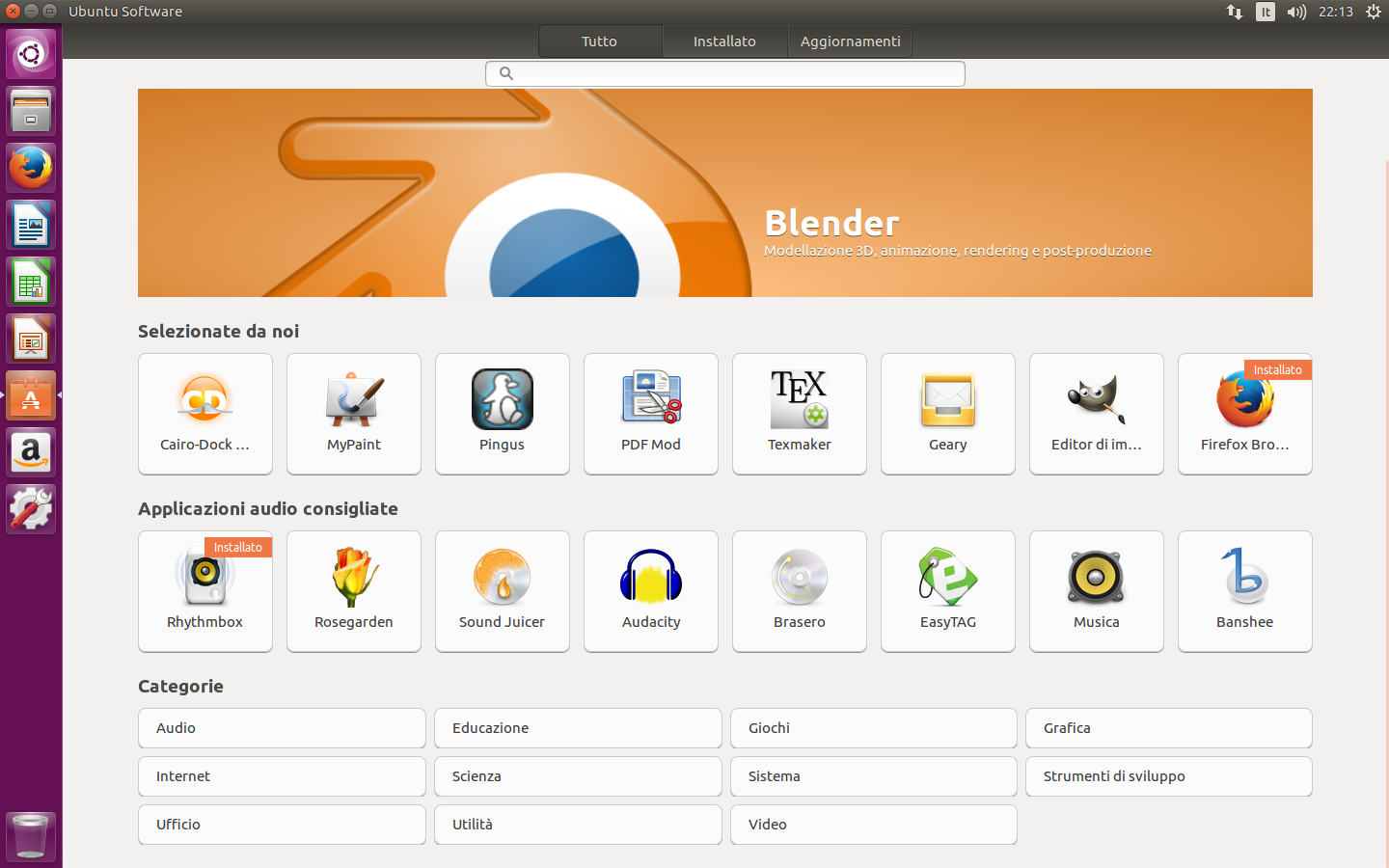The height and width of the screenshot is (868, 1389).
Task: Click the featured Blender banner
Action: click(724, 192)
